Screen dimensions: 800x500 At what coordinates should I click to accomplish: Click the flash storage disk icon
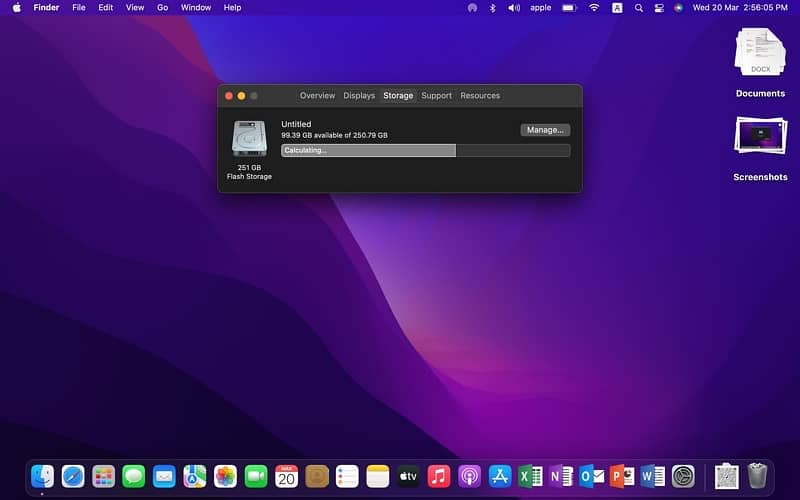(249, 139)
